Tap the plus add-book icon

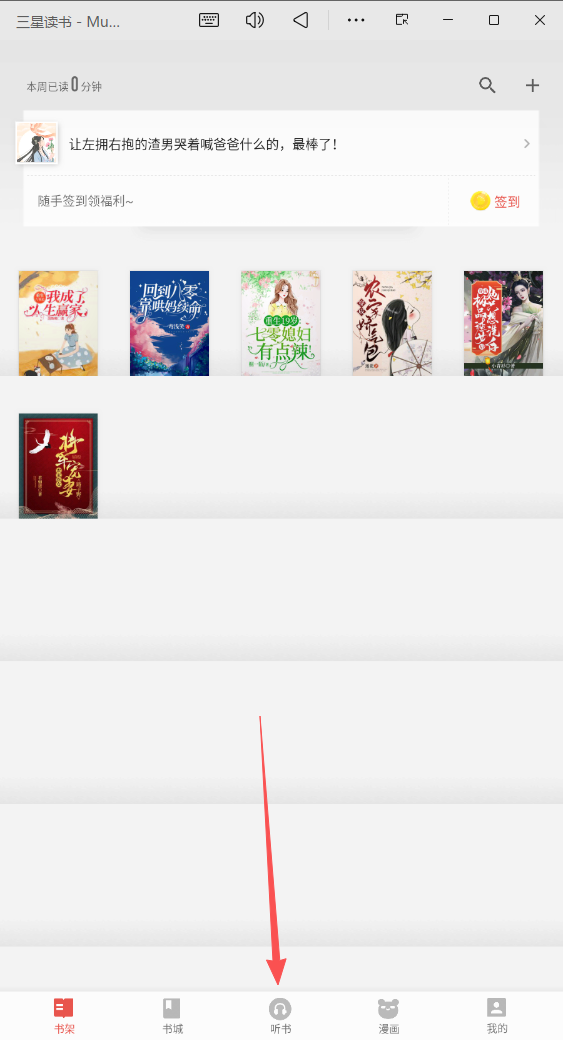click(532, 86)
